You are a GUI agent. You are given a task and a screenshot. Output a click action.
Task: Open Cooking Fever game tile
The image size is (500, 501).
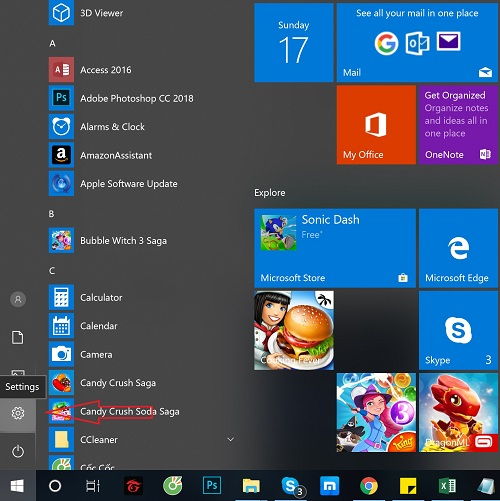(294, 330)
